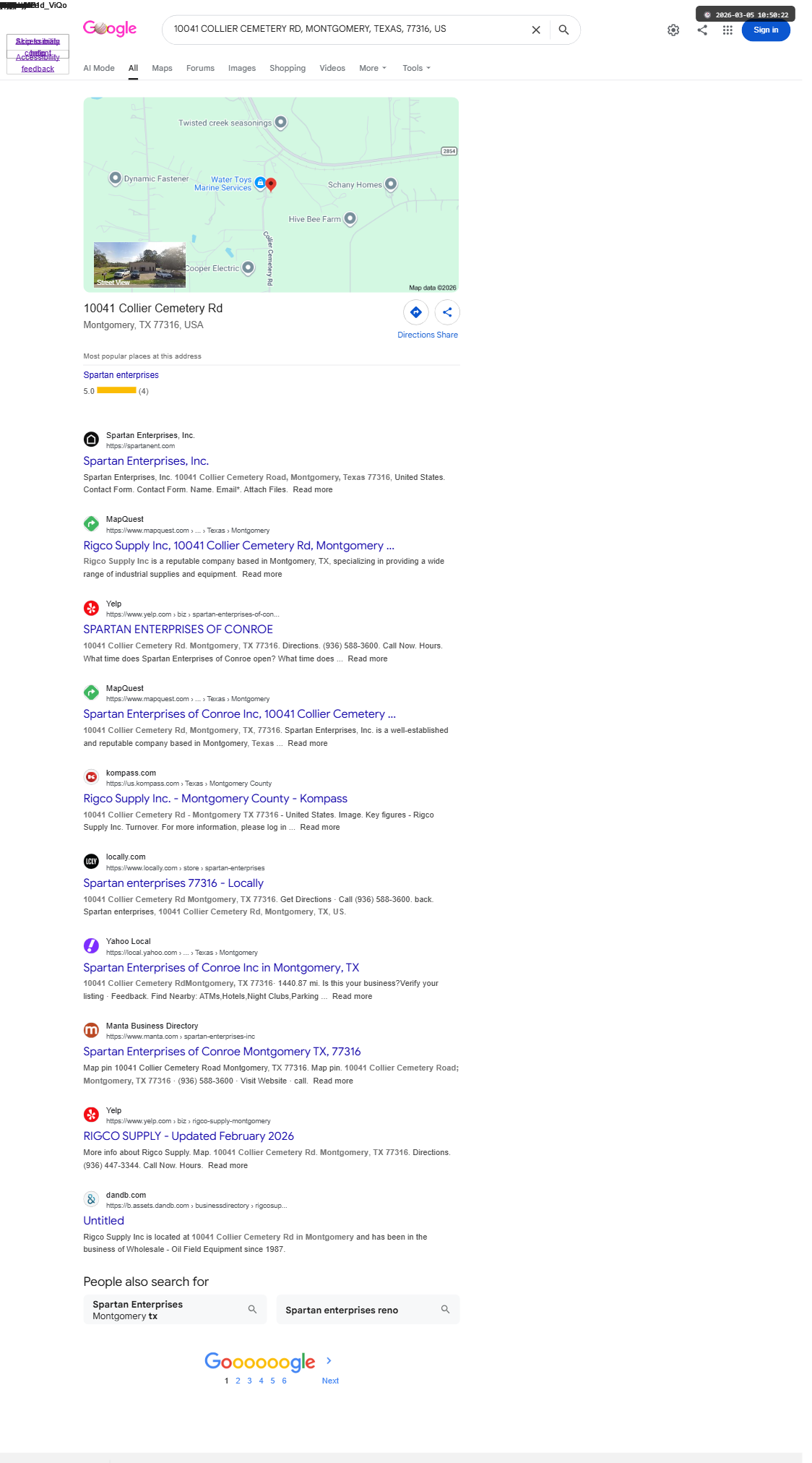
Task: Switch to the Images tab
Action: tap(242, 68)
